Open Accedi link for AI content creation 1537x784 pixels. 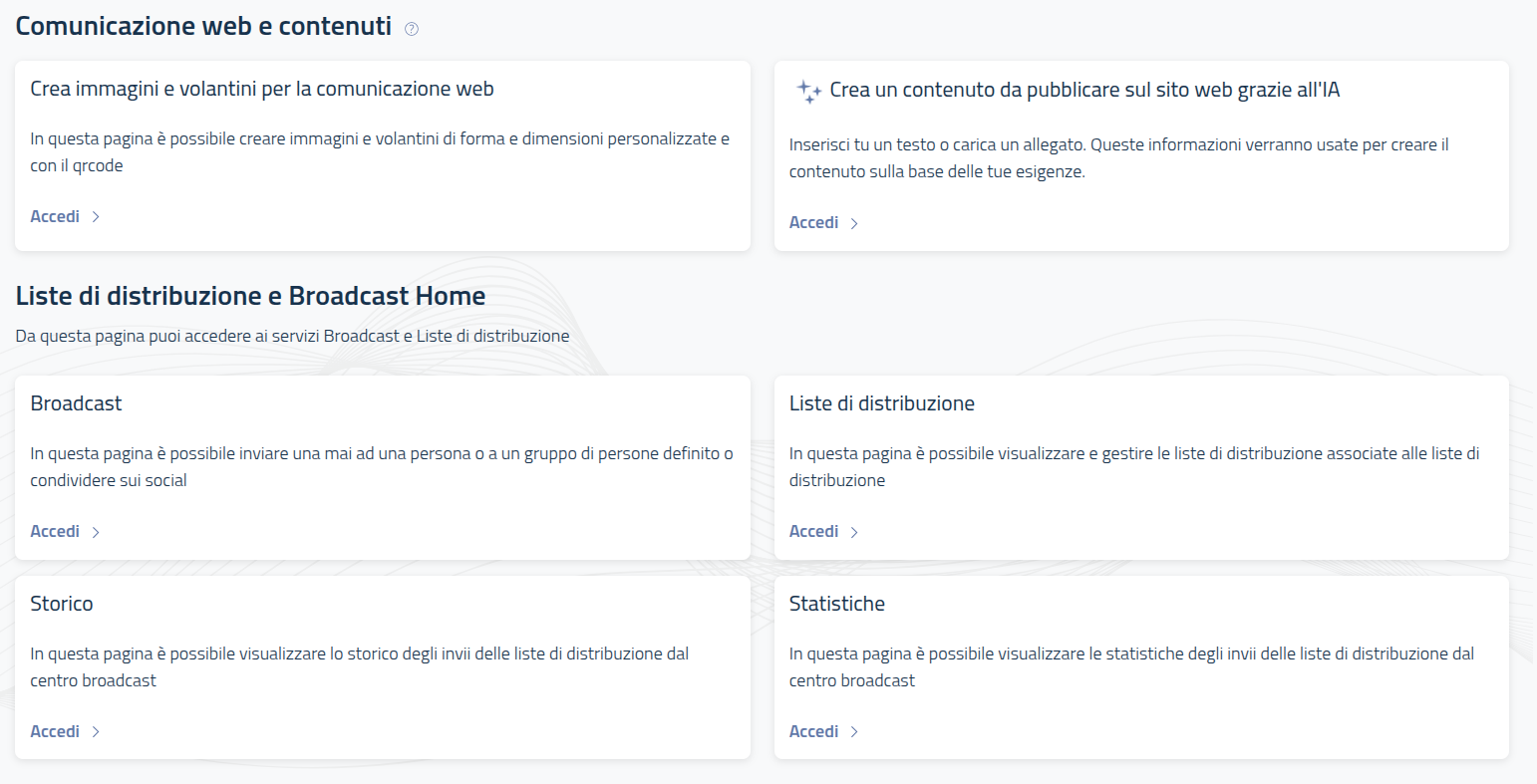[813, 222]
